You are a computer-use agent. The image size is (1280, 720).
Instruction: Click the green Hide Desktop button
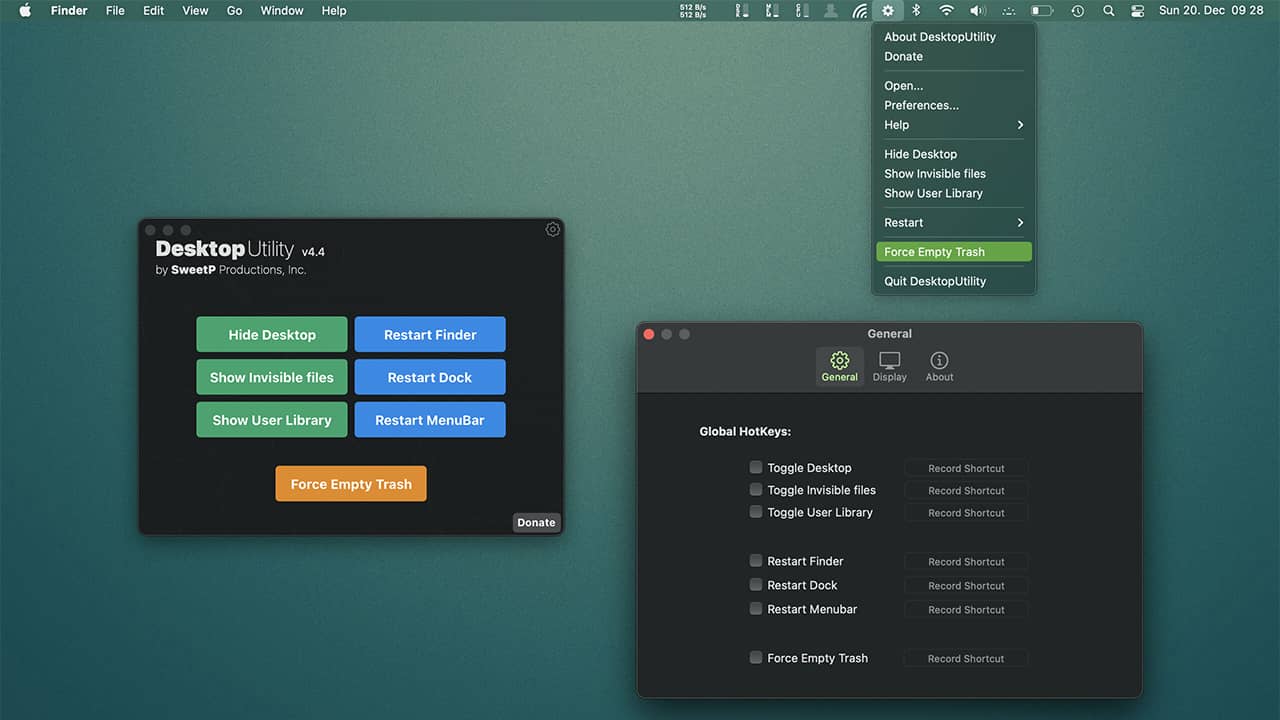coord(272,334)
